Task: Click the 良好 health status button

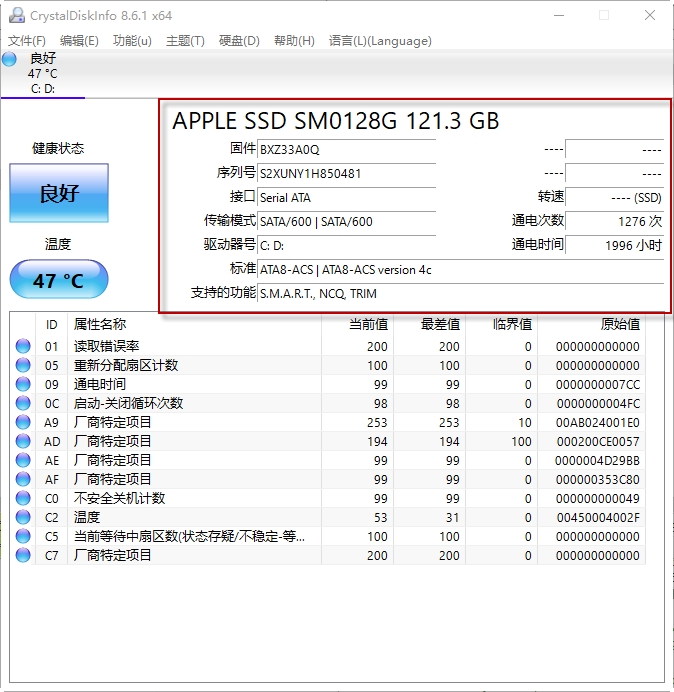Action: point(59,193)
